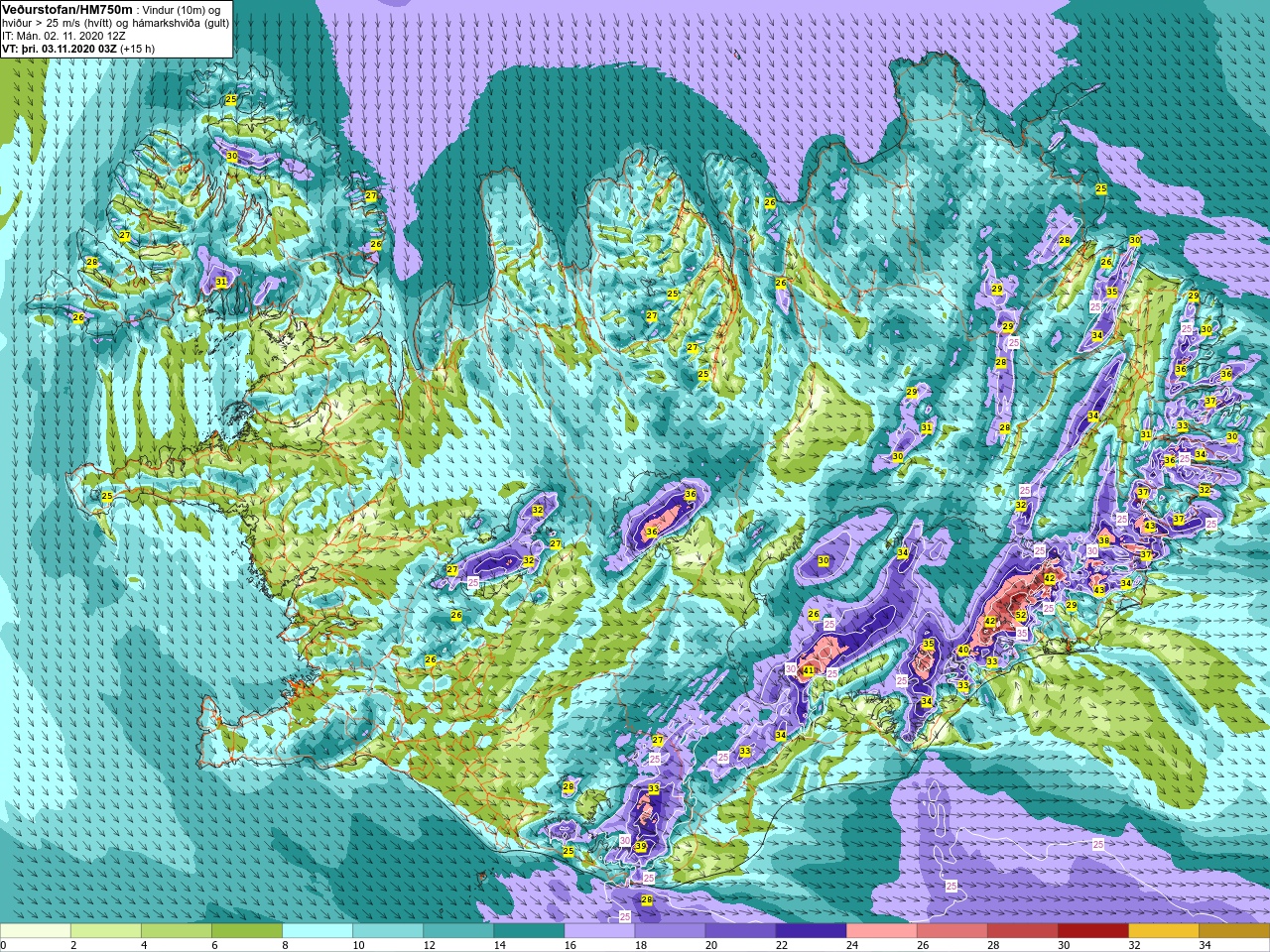The image size is (1270, 952).
Task: Choose the 22–24 m/s dark indigo legend swatch
Action: click(x=811, y=931)
